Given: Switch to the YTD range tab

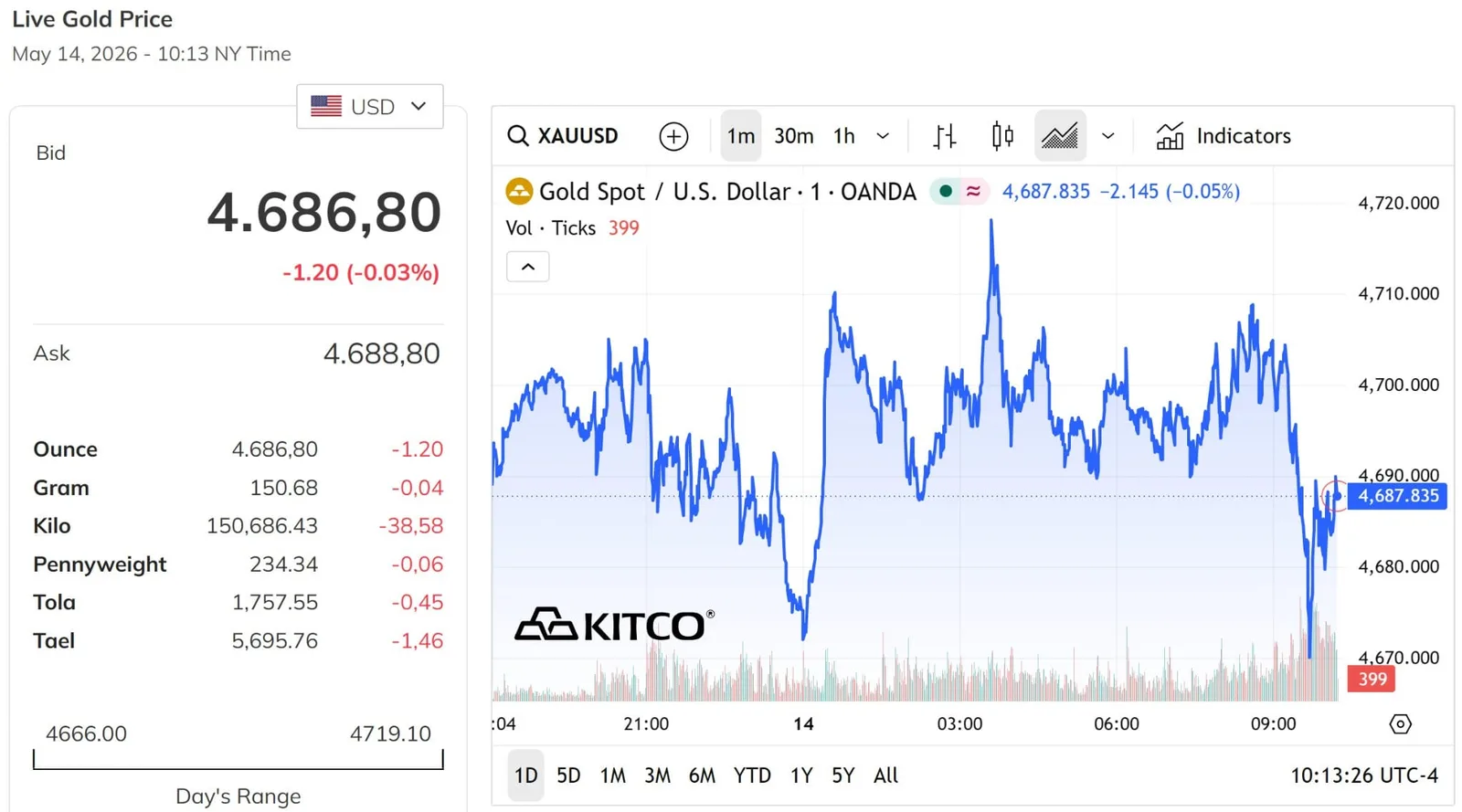Looking at the screenshot, I should [752, 775].
